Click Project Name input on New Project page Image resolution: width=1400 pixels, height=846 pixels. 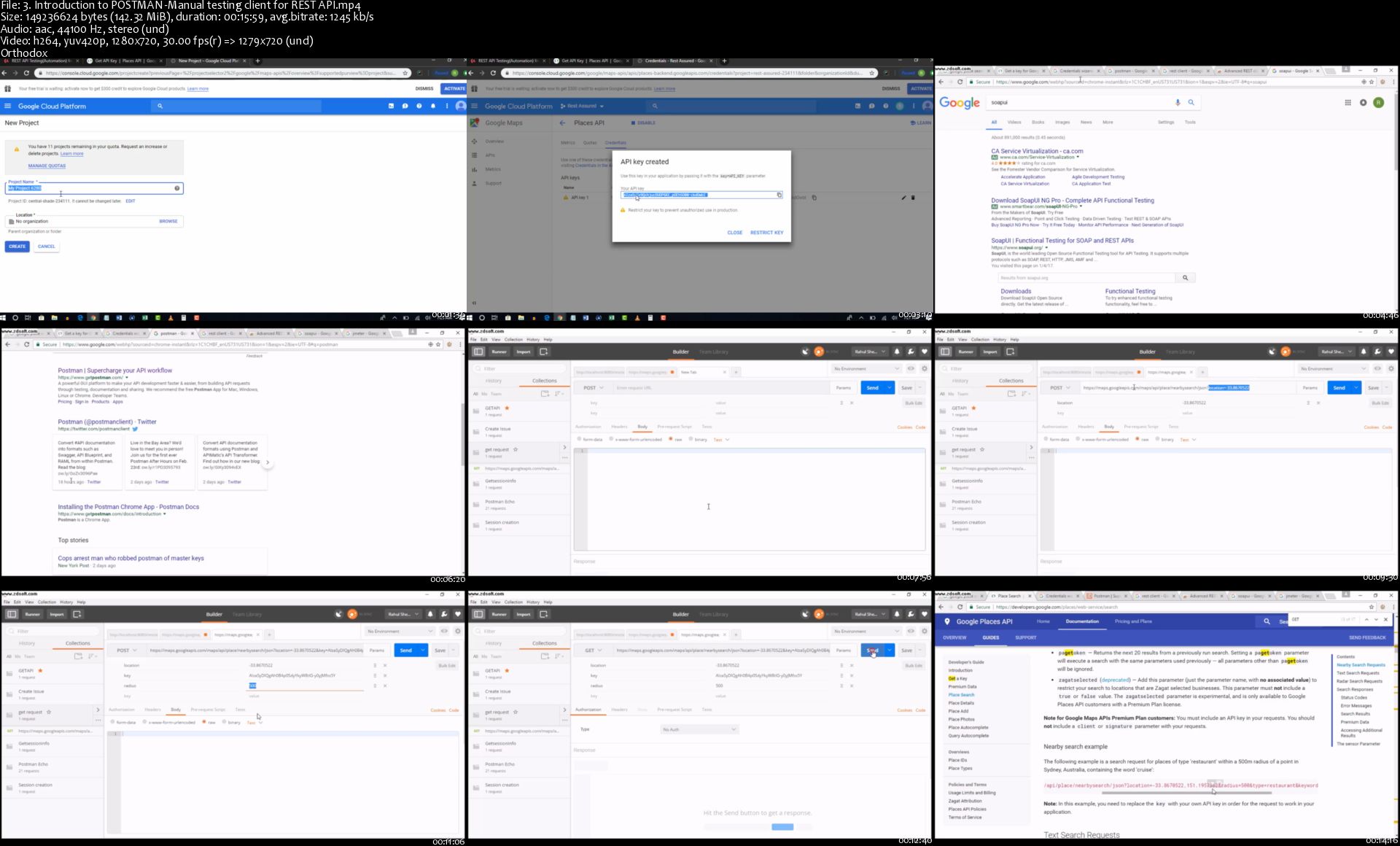94,188
